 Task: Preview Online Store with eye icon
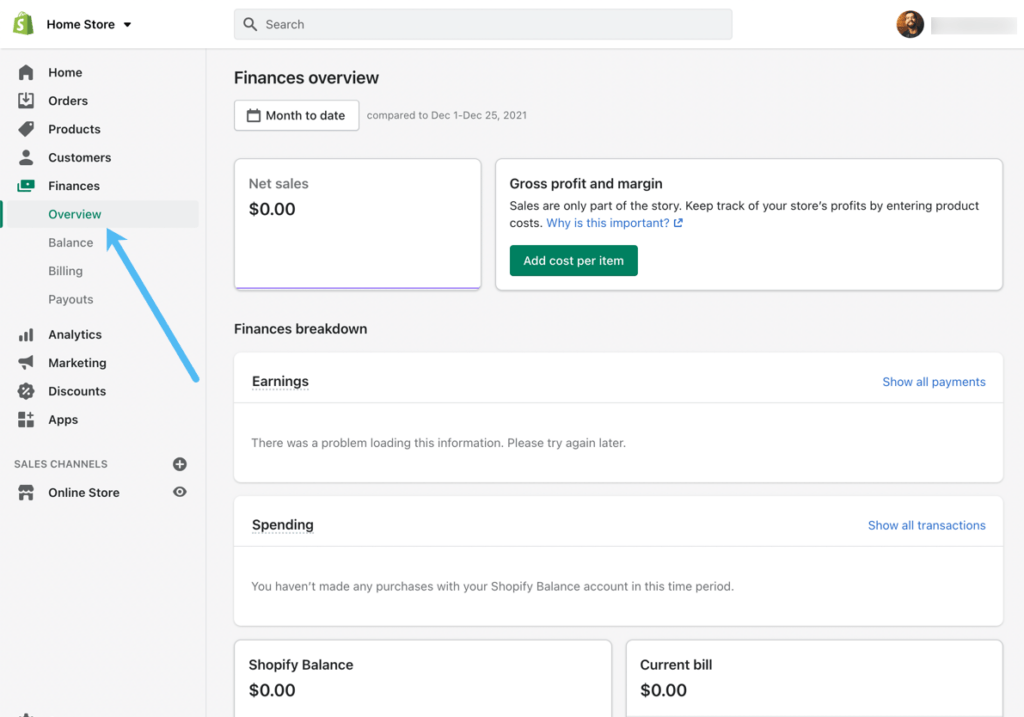click(x=180, y=492)
